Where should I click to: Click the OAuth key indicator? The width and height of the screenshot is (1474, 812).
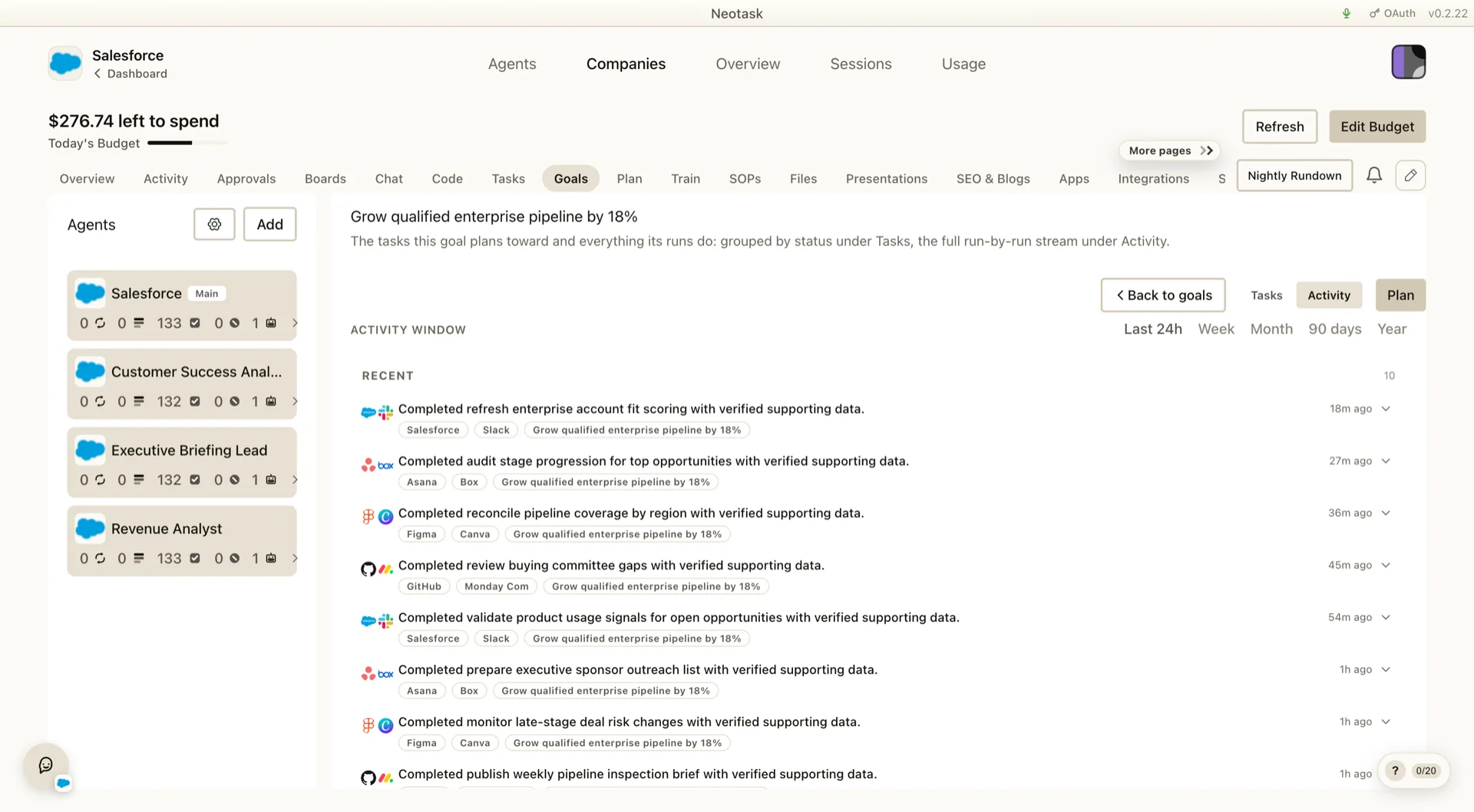click(x=1393, y=13)
